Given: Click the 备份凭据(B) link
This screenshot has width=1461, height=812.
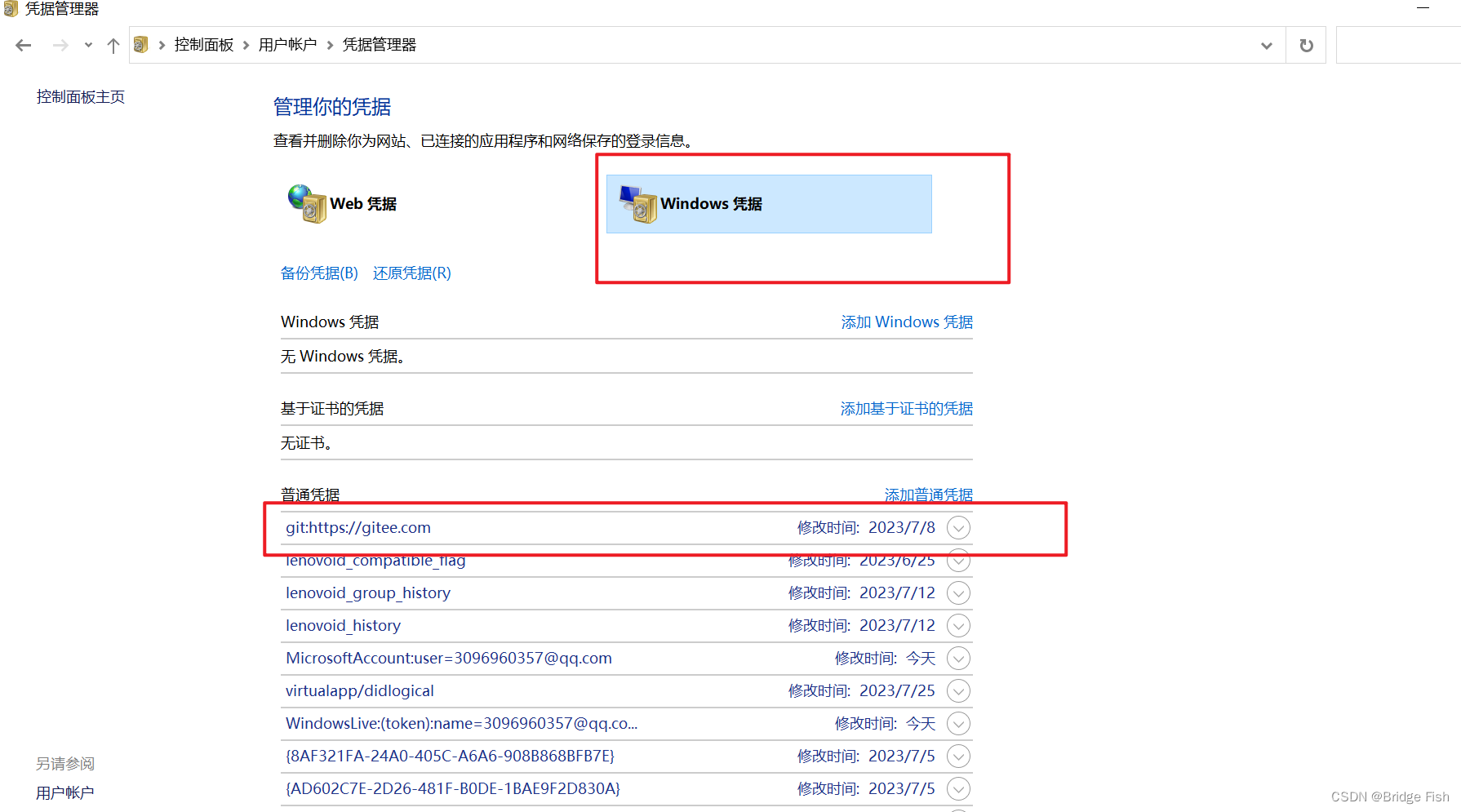Looking at the screenshot, I should click(319, 273).
